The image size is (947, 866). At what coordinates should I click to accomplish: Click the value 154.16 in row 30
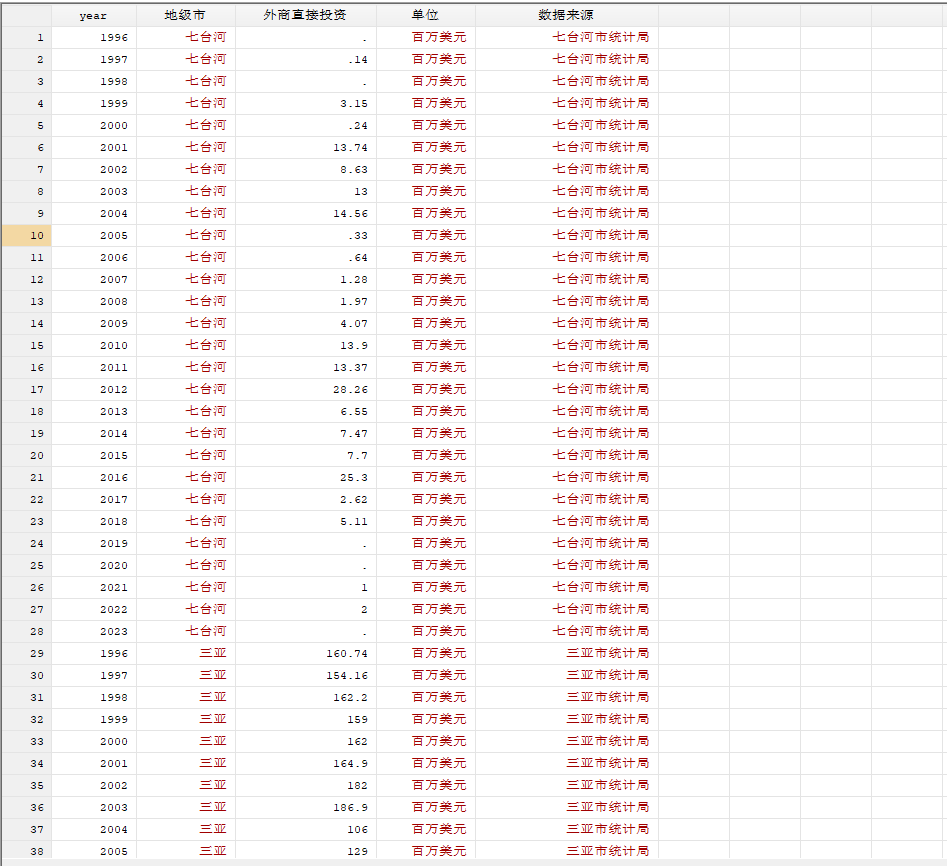click(x=347, y=676)
